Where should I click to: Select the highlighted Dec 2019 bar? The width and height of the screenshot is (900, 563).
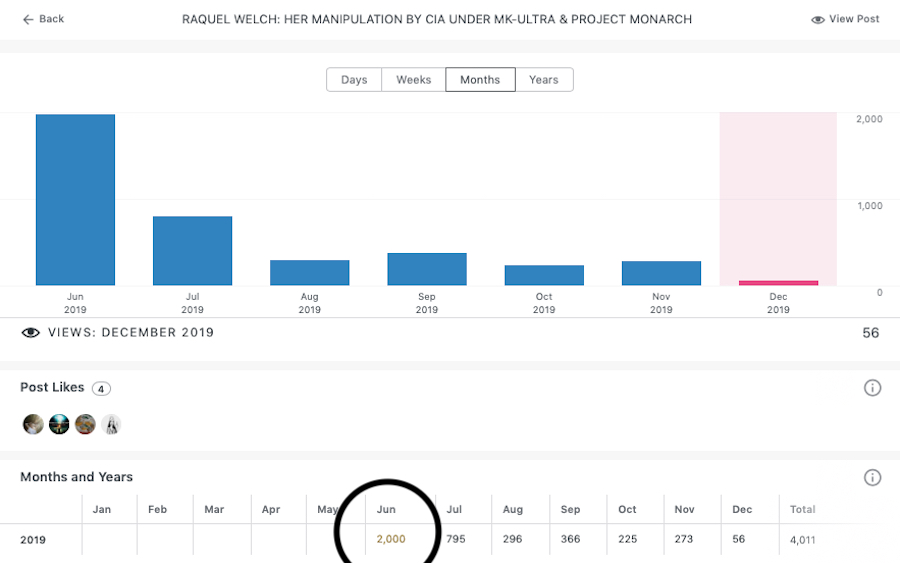[778, 282]
